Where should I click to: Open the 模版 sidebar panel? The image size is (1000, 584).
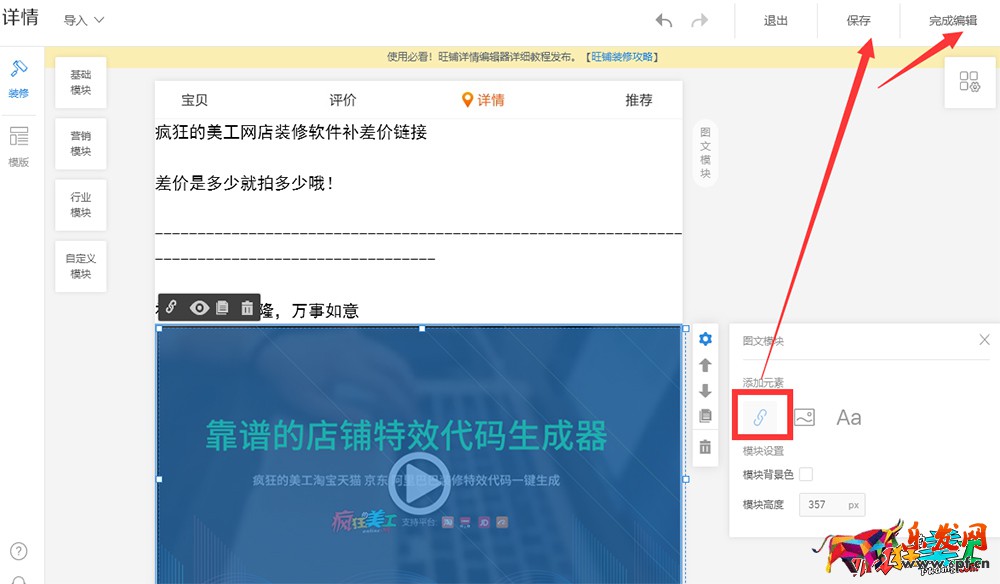(18, 147)
